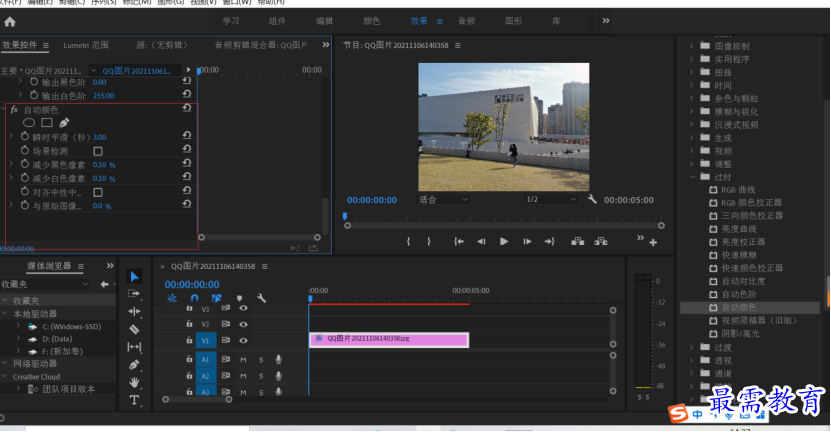Solo audio track A2
The width and height of the screenshot is (831, 432).
coord(261,376)
